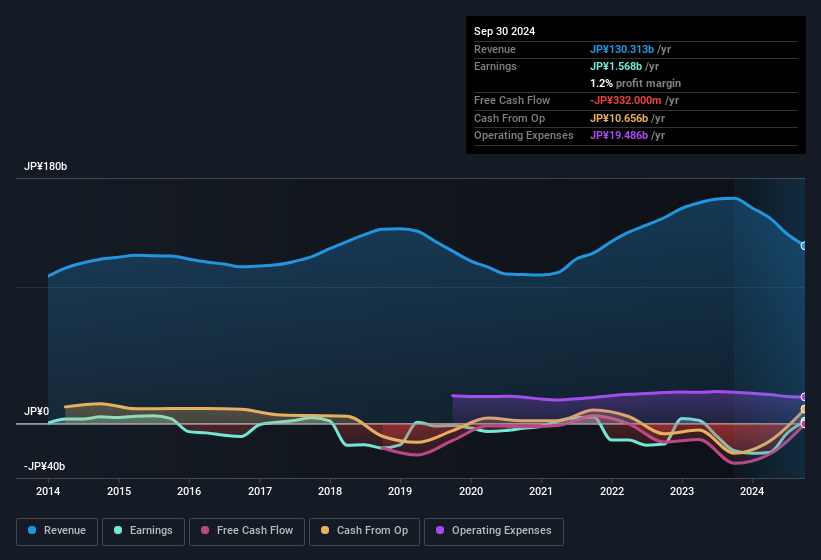Toggle the Earnings legend button
821x560 pixels.
[x=143, y=531]
